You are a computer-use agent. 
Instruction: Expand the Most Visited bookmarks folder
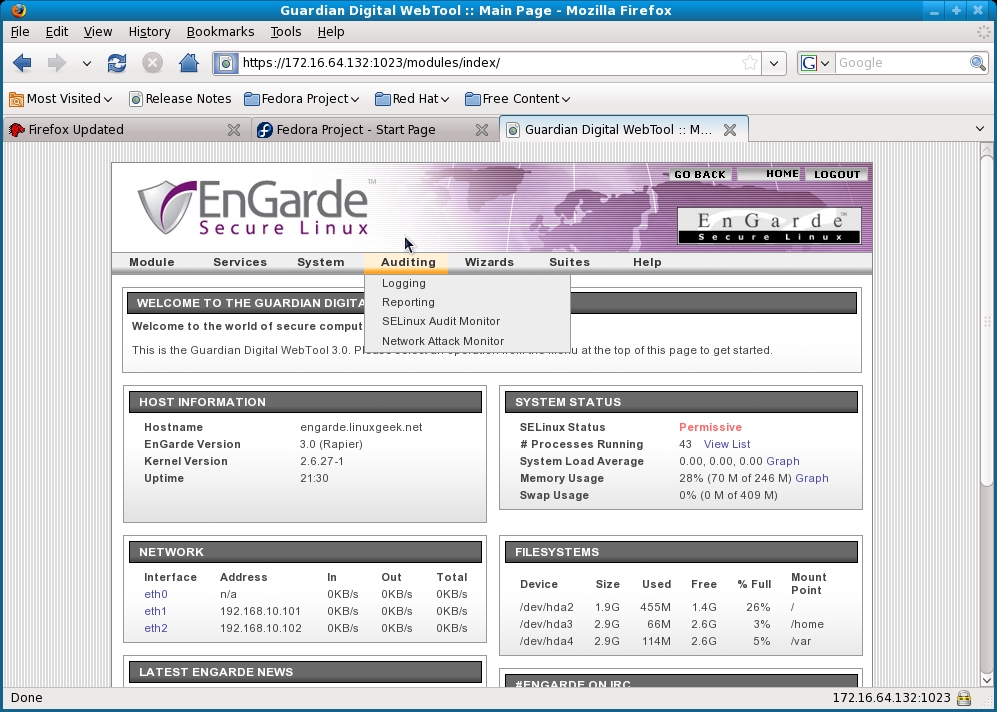coord(61,99)
